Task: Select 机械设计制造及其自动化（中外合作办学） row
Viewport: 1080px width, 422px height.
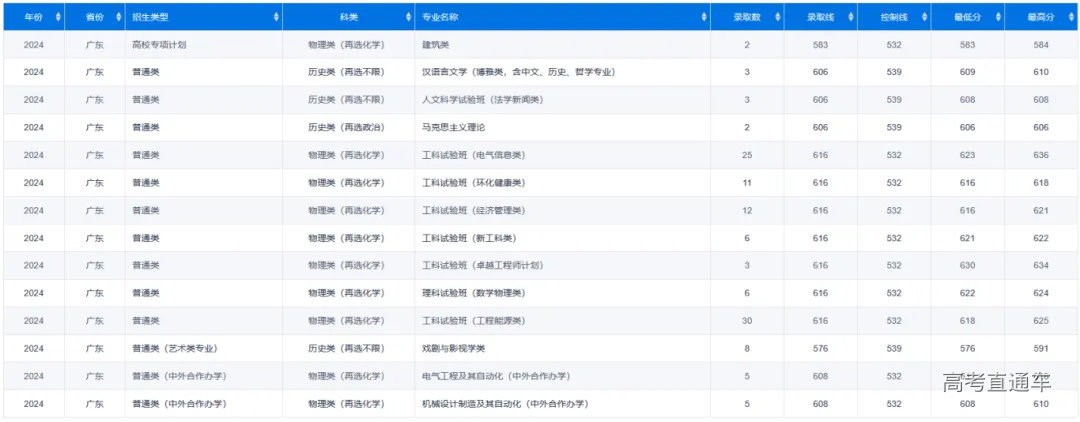Action: click(x=505, y=403)
